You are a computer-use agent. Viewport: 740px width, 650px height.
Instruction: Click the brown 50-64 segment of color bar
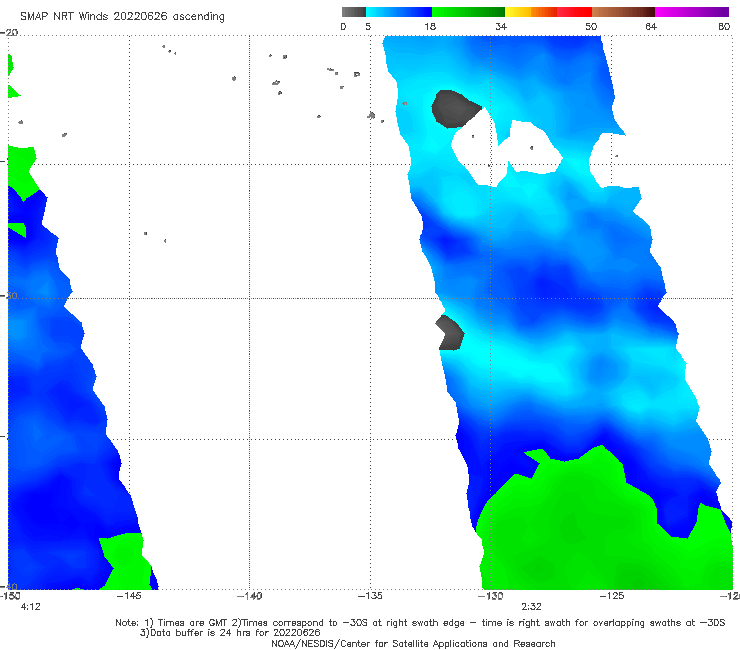[623, 12]
